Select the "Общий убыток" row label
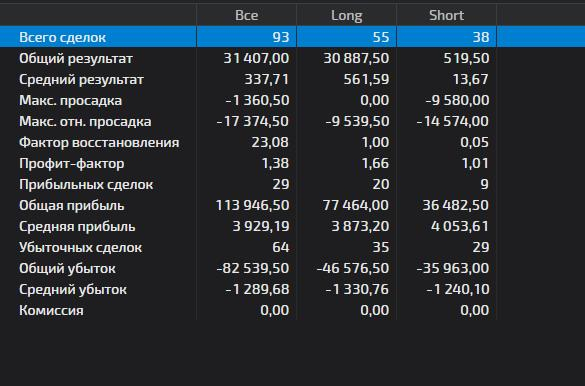 coord(68,269)
